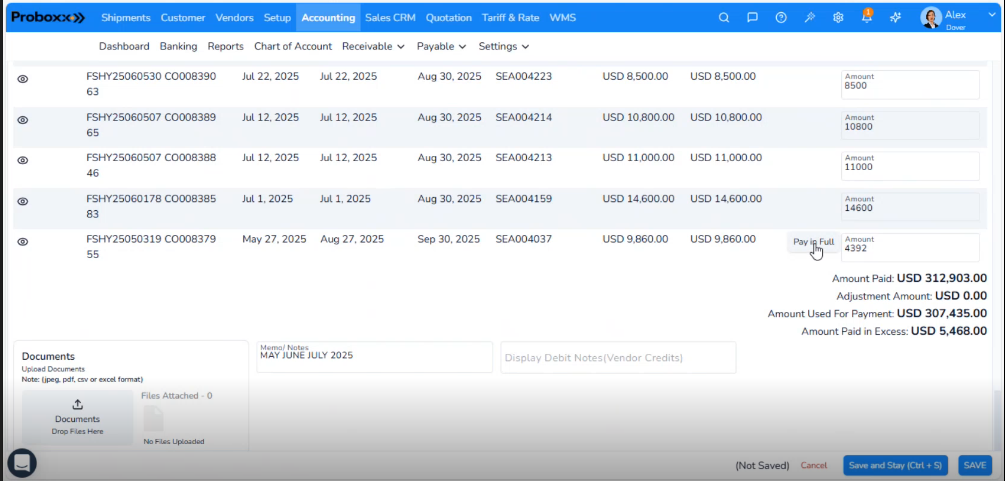The height and width of the screenshot is (481, 1005).
Task: Open the help question mark icon
Action: 781,18
